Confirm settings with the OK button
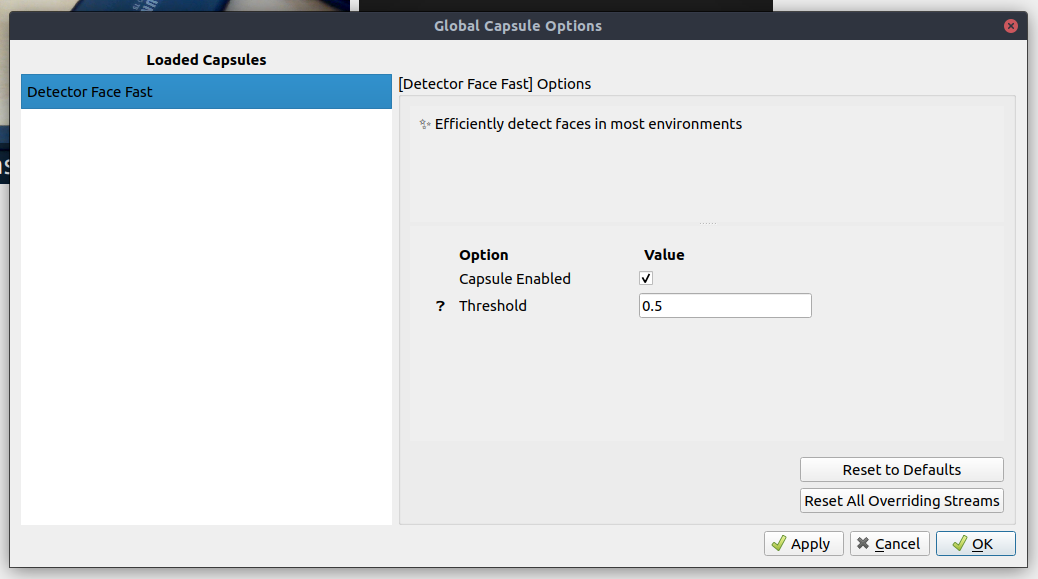The image size is (1038, 579). (x=976, y=544)
